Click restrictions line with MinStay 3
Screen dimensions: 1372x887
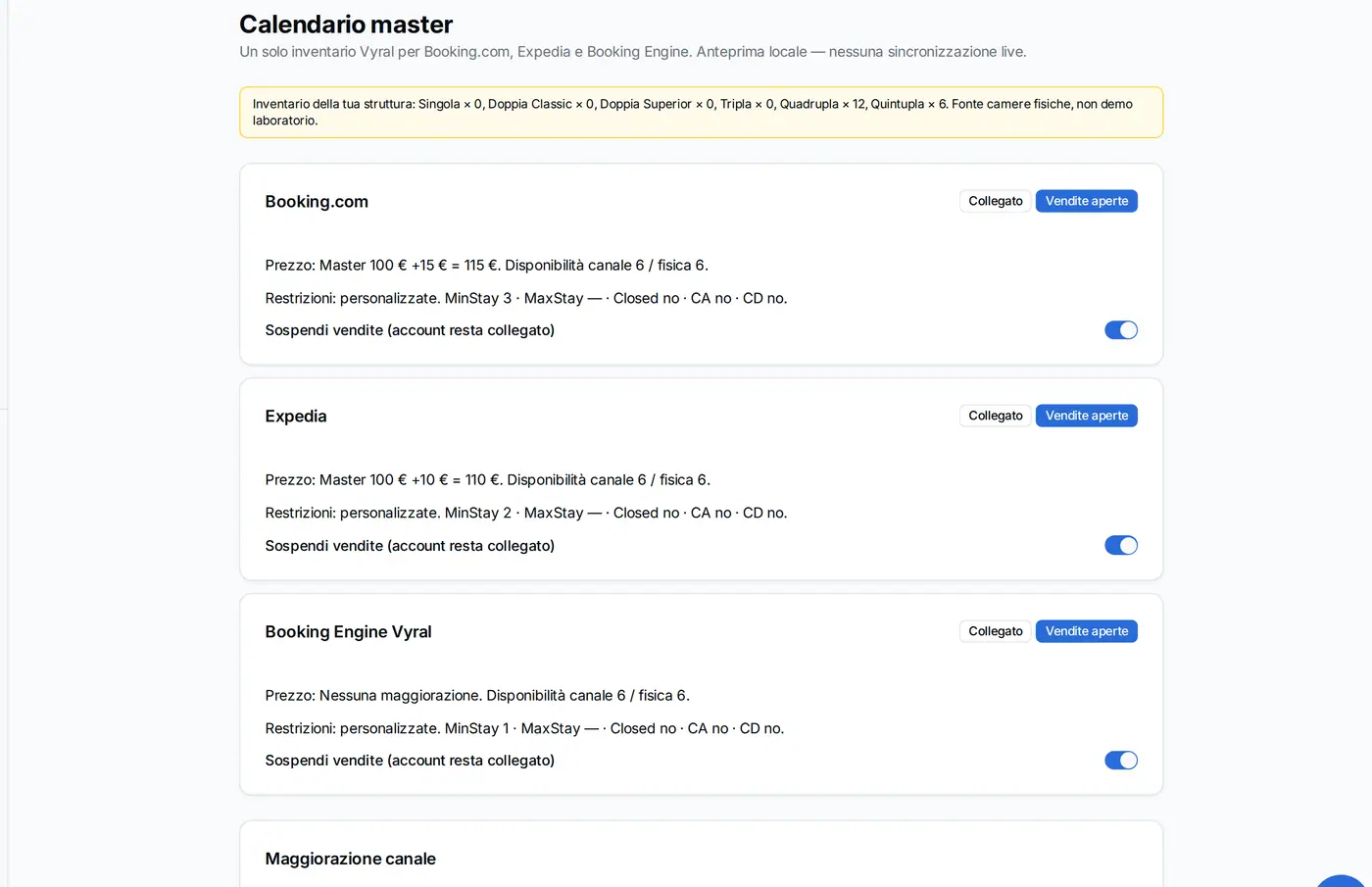coord(526,298)
